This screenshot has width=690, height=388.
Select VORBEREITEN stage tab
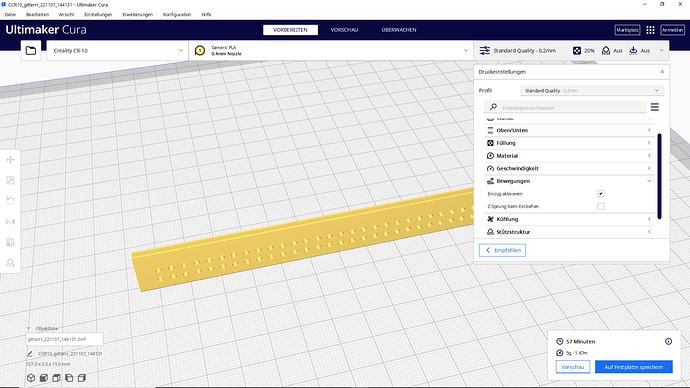[x=290, y=30]
